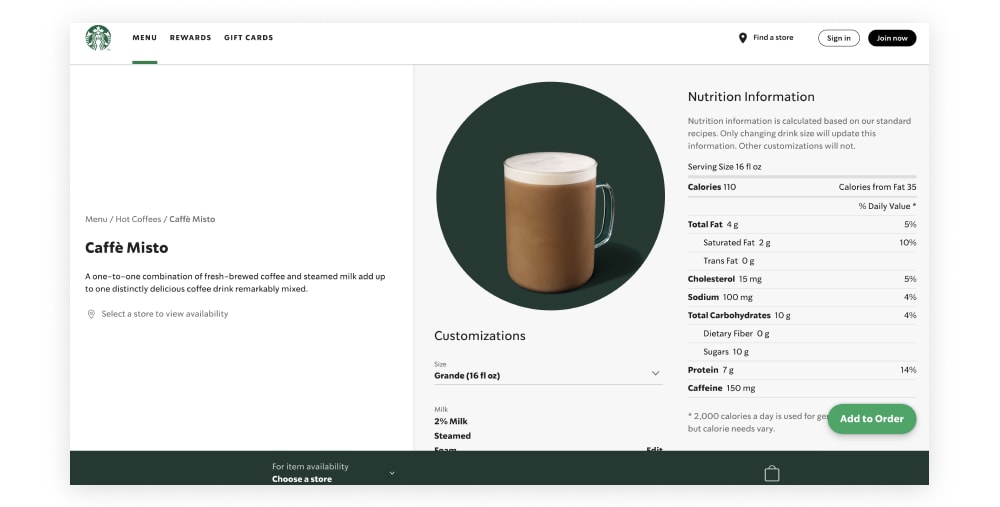Viewport: 1000px width, 507px height.
Task: Navigate to Menu breadcrumb link
Action: pyautogui.click(x=96, y=219)
